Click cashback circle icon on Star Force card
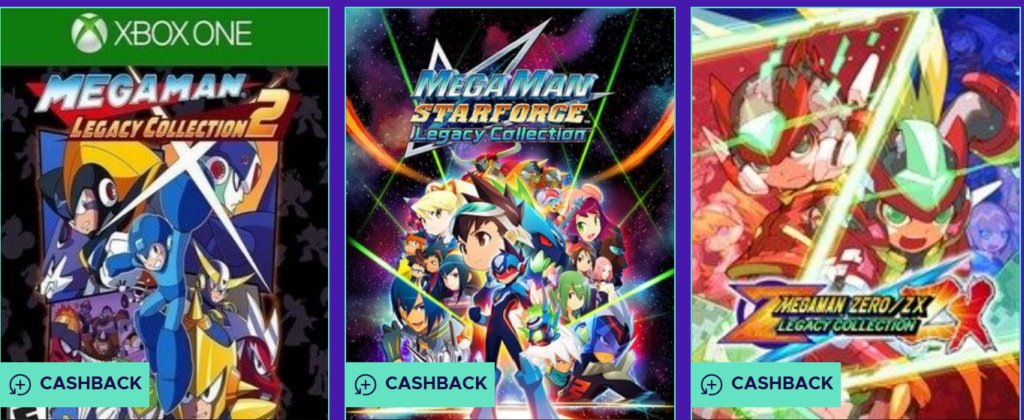This screenshot has height=420, width=1024. tap(365, 385)
